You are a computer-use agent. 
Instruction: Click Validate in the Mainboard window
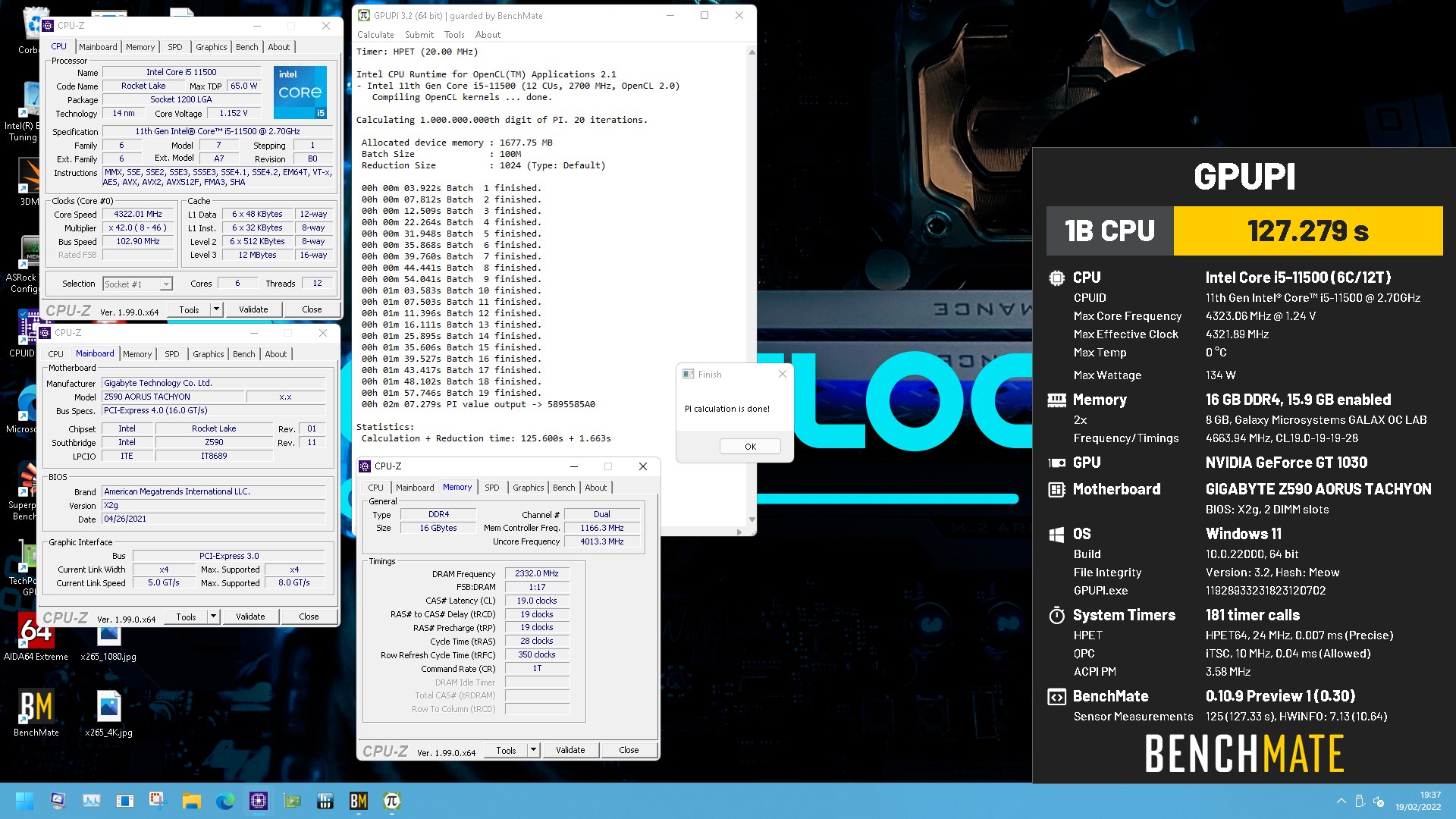[250, 617]
